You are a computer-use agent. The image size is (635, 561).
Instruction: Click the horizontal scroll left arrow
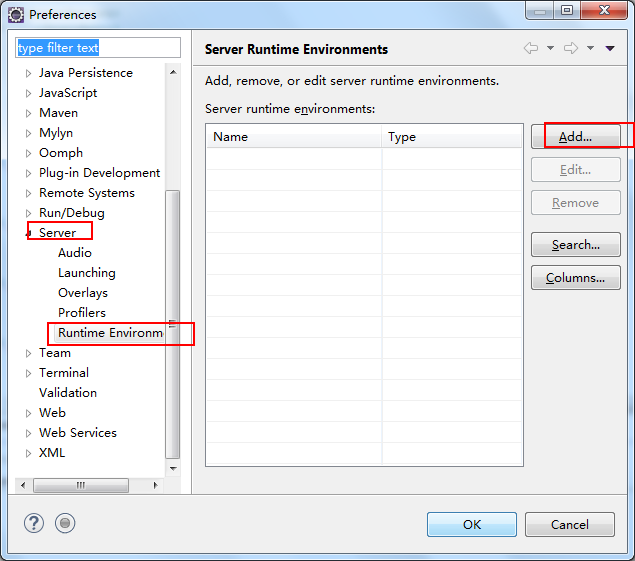click(x=23, y=485)
